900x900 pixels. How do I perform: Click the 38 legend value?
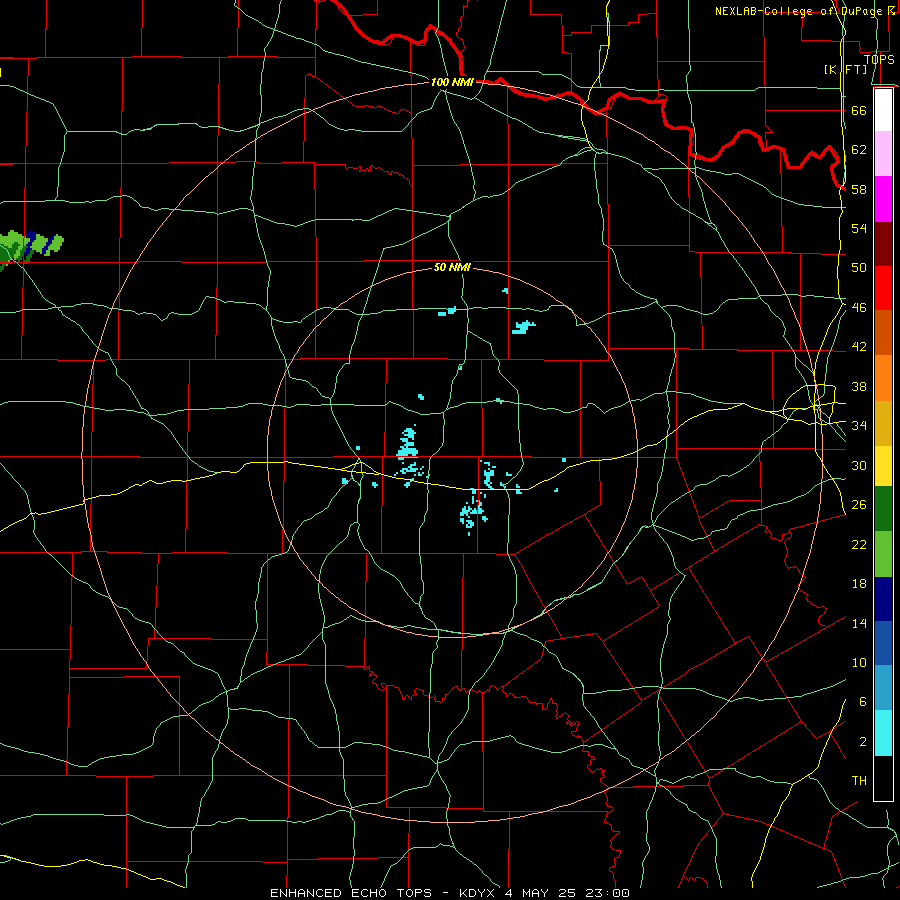[859, 387]
